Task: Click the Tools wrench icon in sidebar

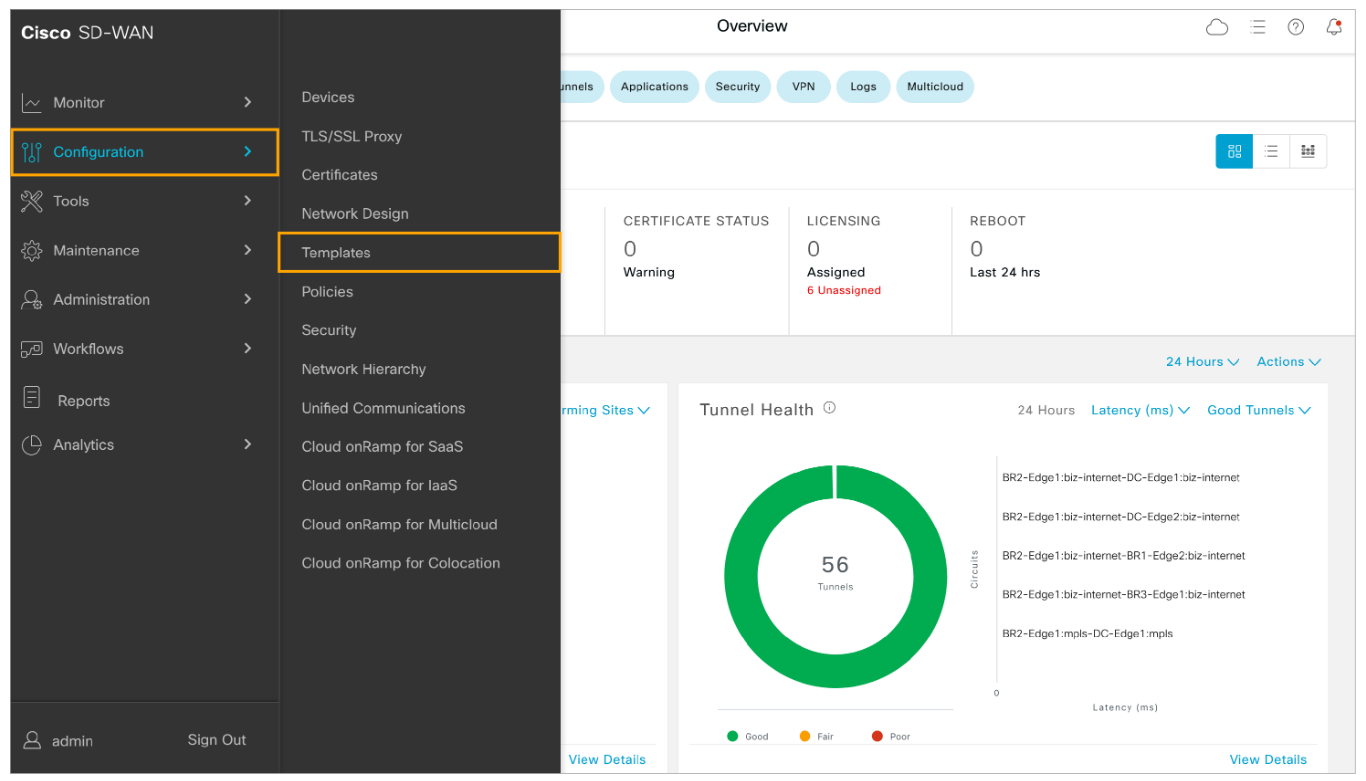Action: click(x=32, y=201)
